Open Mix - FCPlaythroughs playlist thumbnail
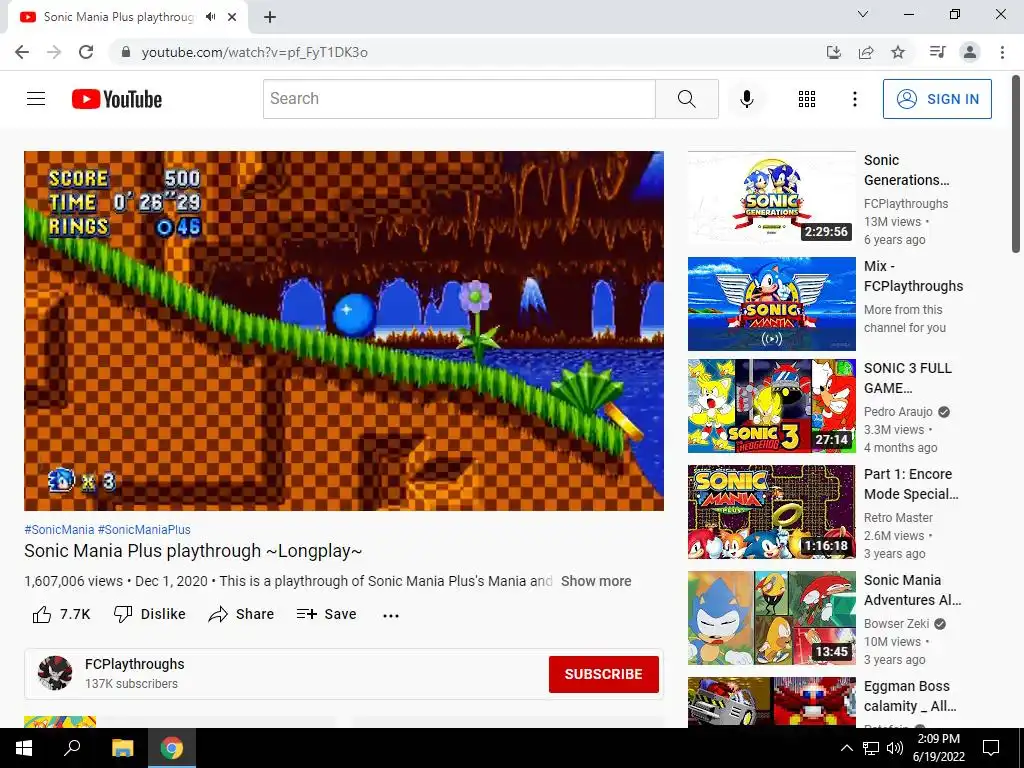This screenshot has height=768, width=1024. (771, 304)
